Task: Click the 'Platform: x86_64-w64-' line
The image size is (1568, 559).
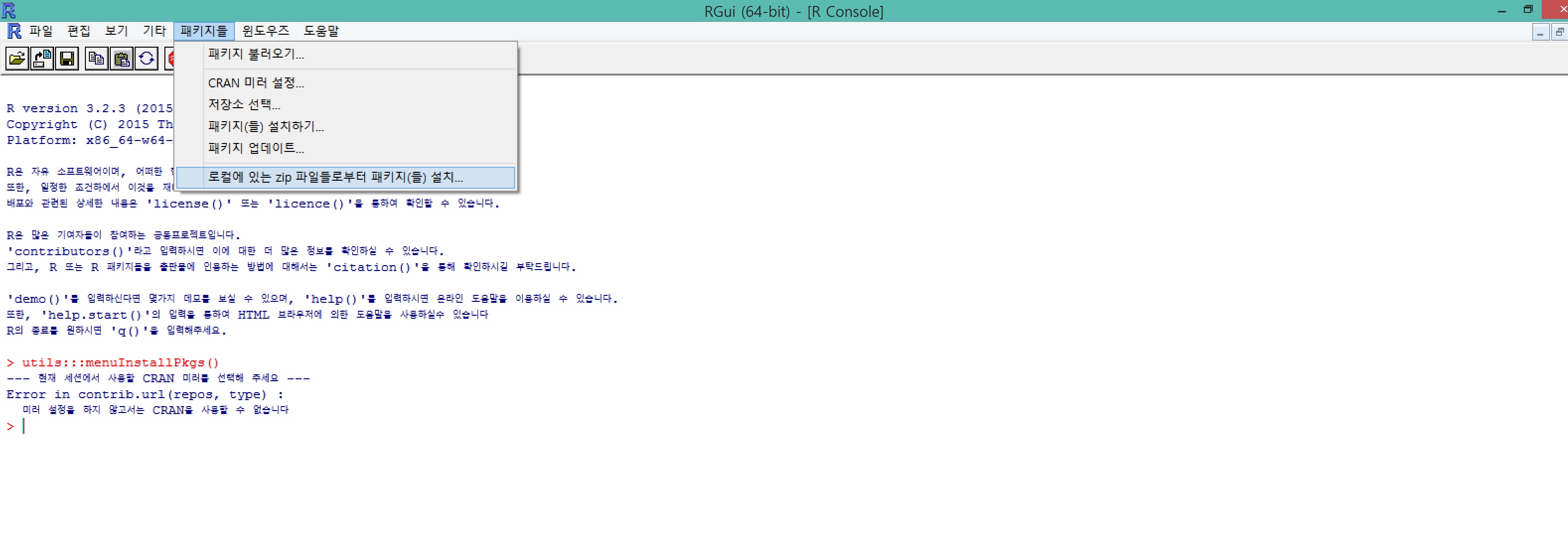Action: (90, 140)
